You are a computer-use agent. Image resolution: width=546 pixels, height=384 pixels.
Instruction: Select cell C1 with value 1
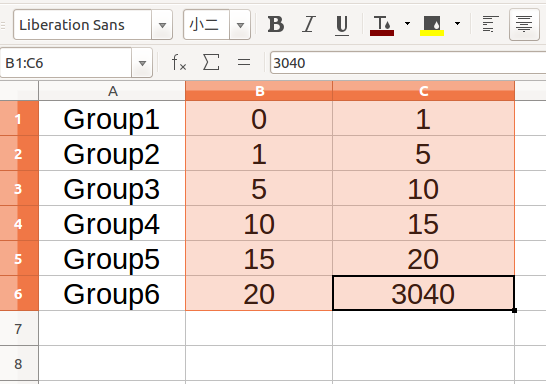click(423, 118)
